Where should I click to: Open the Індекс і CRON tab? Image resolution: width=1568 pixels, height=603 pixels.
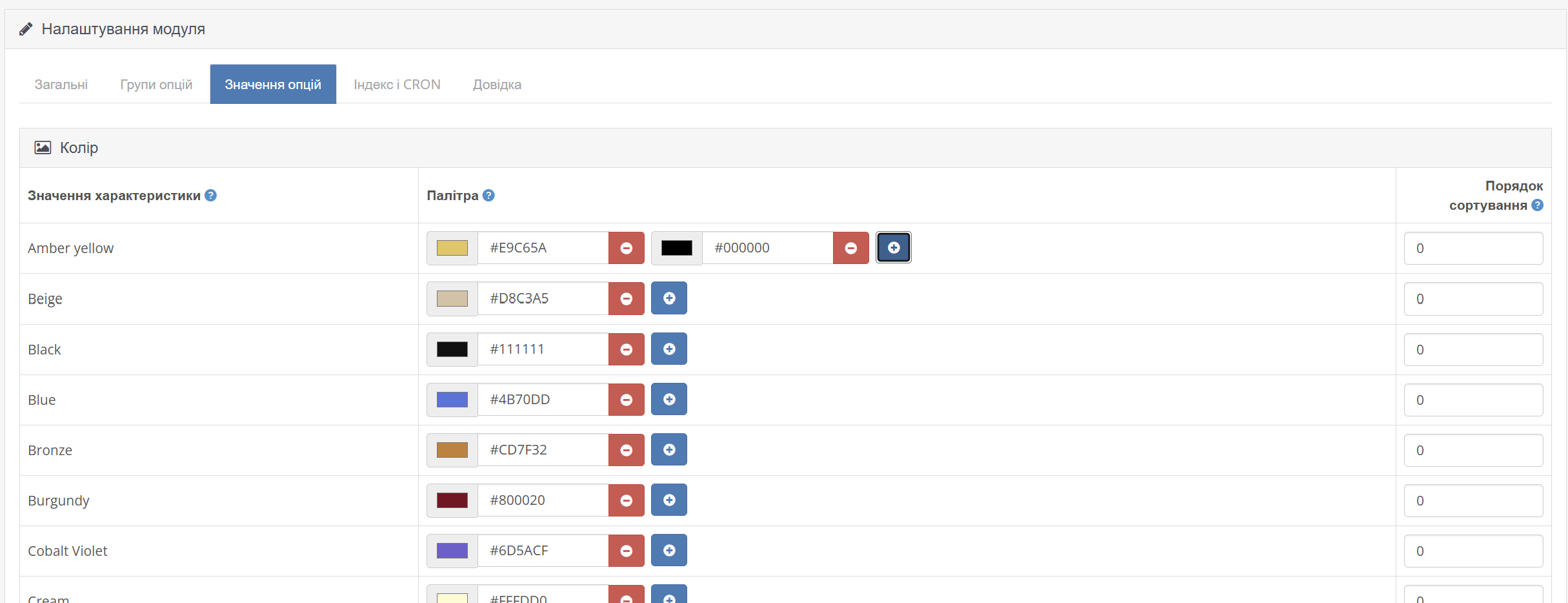[397, 84]
